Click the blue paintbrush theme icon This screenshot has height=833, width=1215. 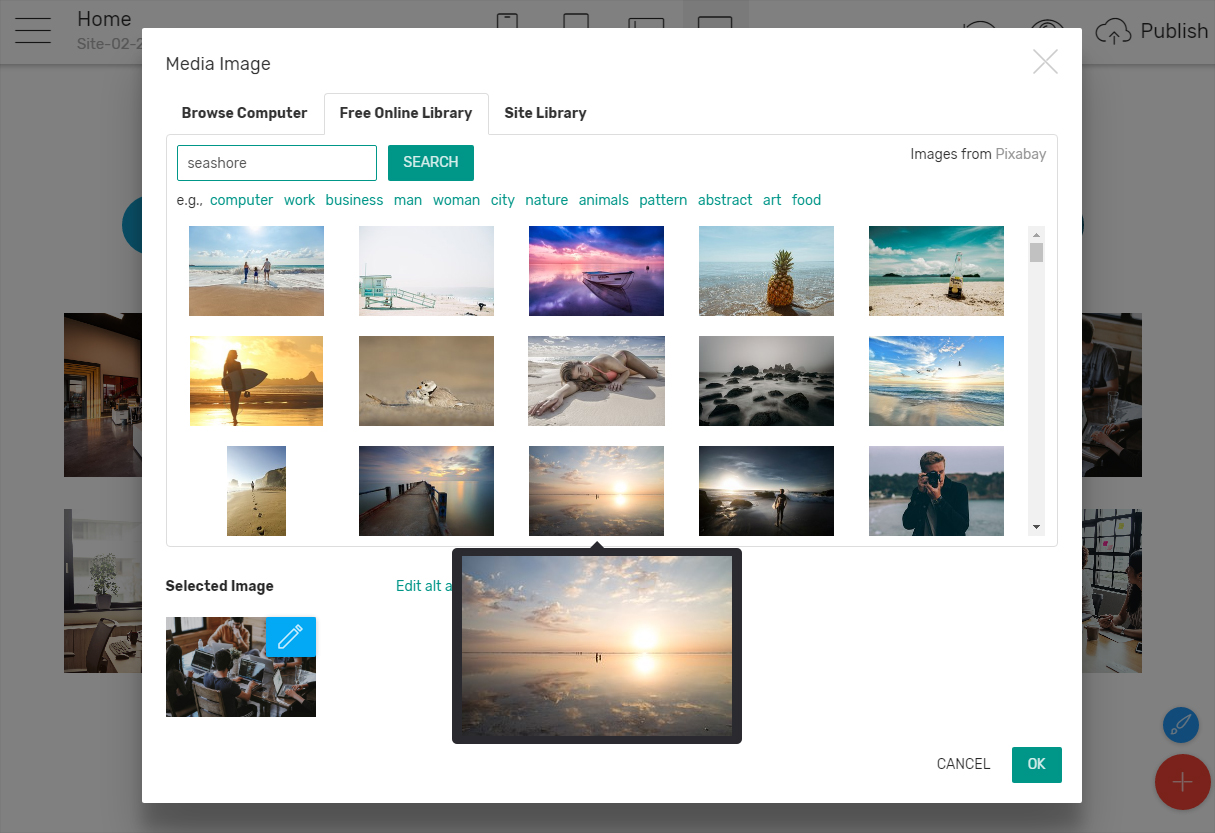coord(1180,725)
